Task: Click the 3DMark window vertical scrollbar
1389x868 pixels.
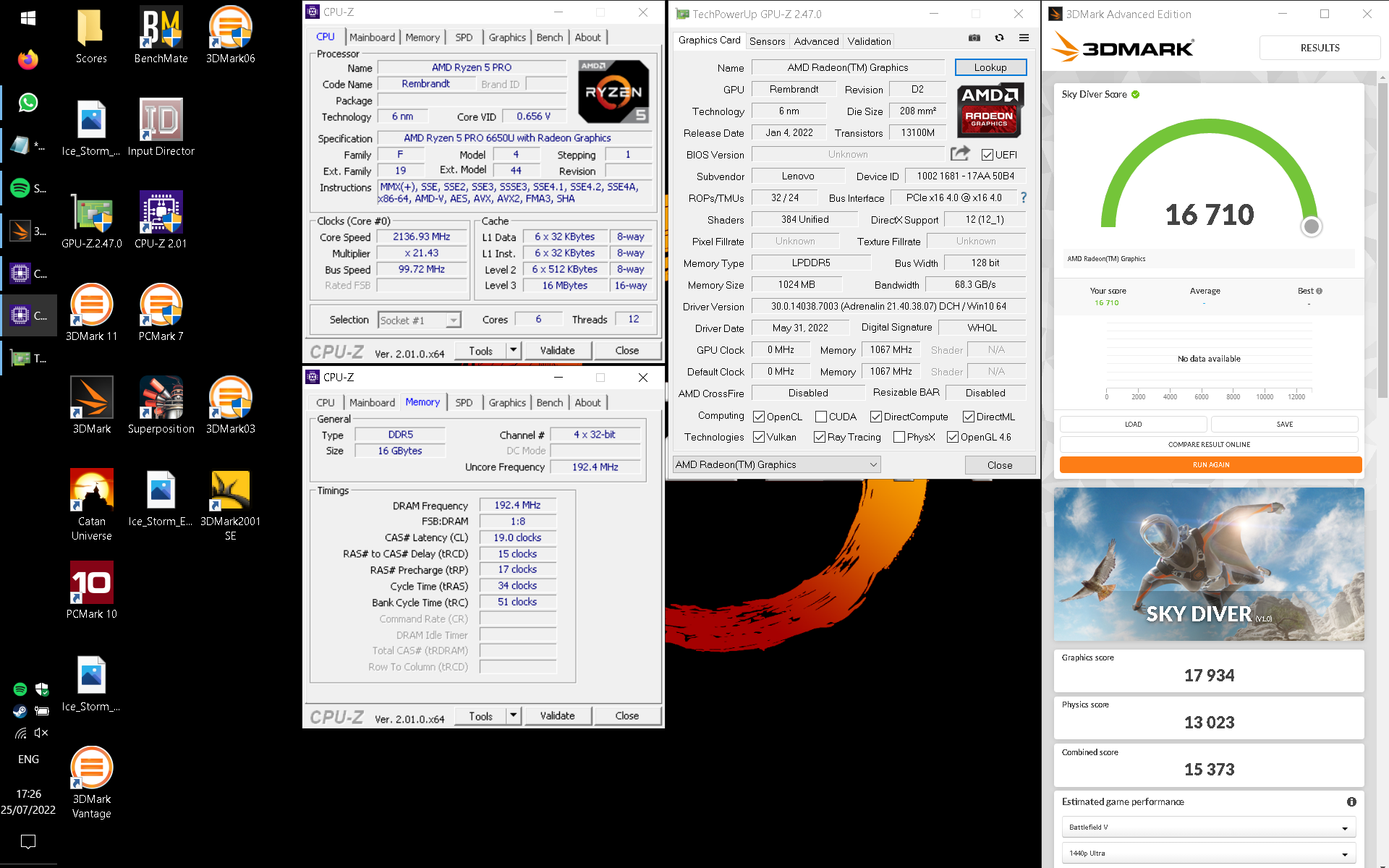Action: pos(1382,239)
